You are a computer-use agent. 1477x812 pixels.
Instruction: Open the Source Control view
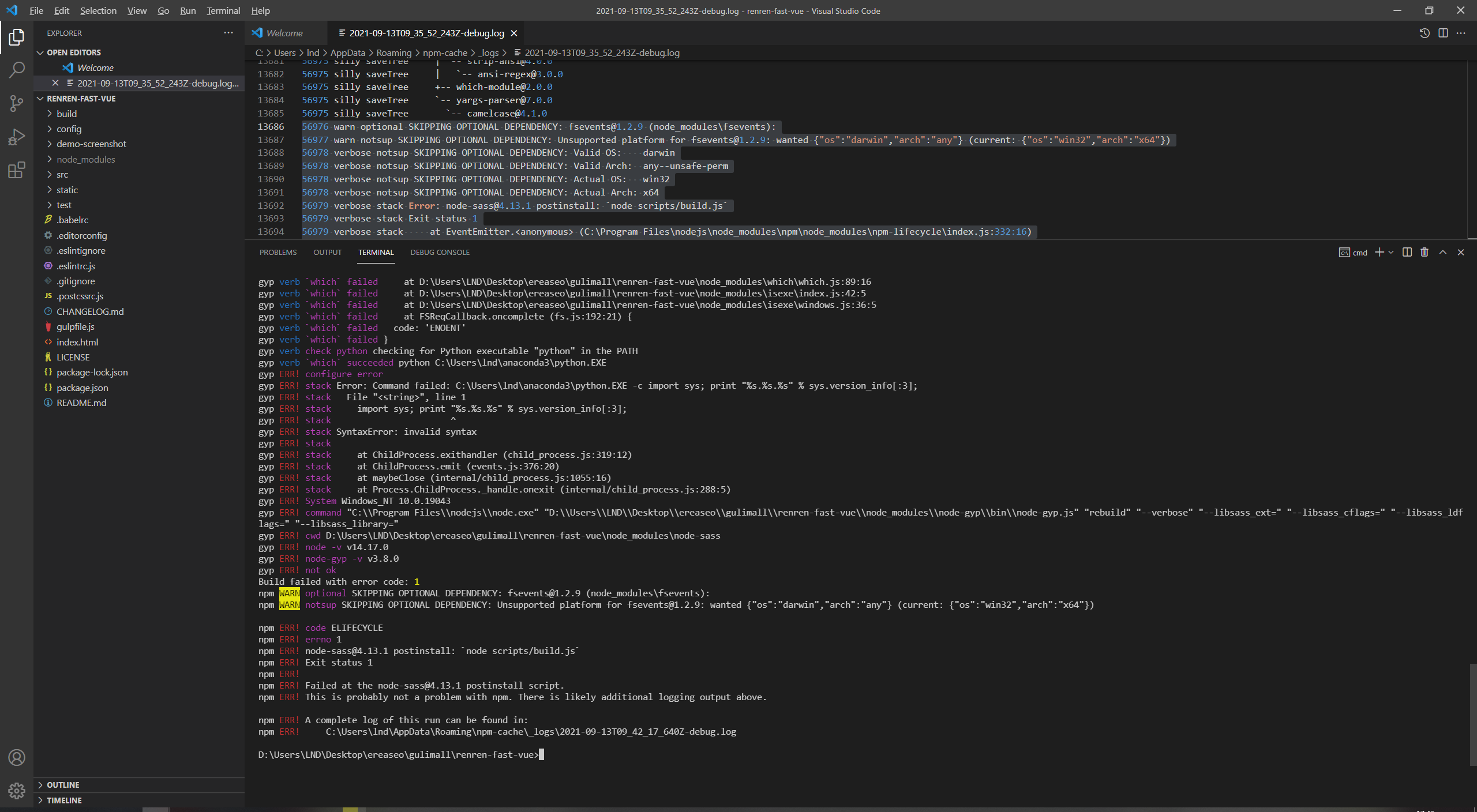point(17,104)
